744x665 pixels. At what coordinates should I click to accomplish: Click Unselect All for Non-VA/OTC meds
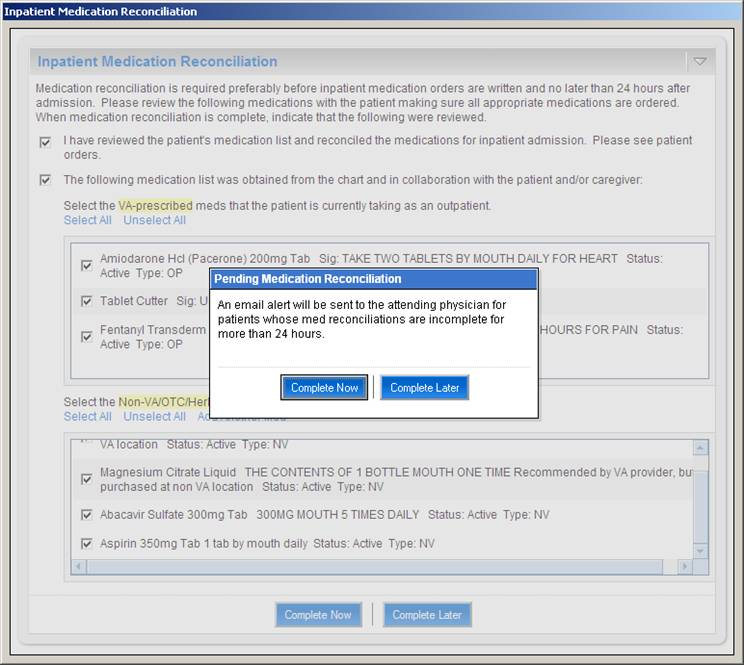click(x=154, y=416)
